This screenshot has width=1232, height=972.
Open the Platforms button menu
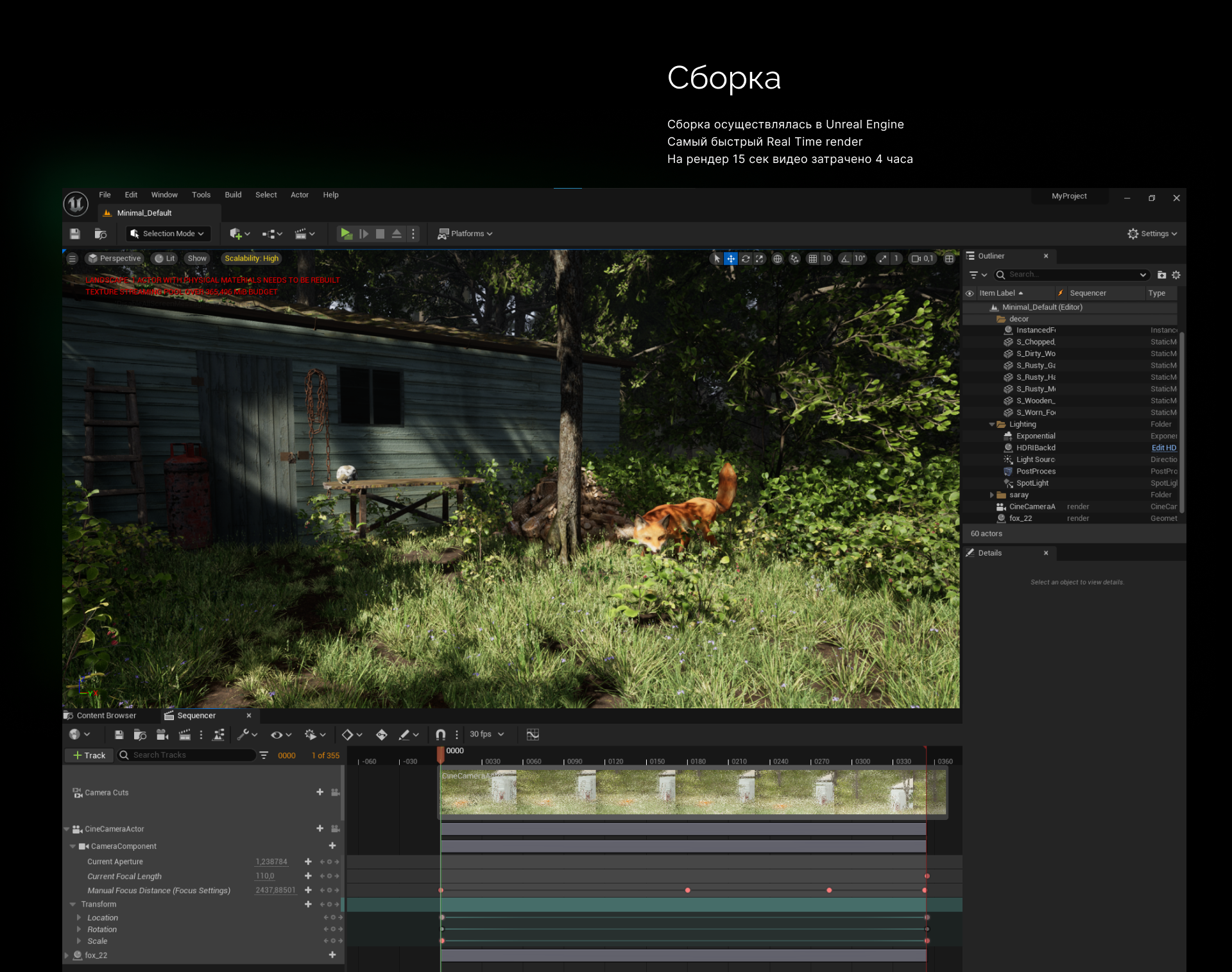465,234
